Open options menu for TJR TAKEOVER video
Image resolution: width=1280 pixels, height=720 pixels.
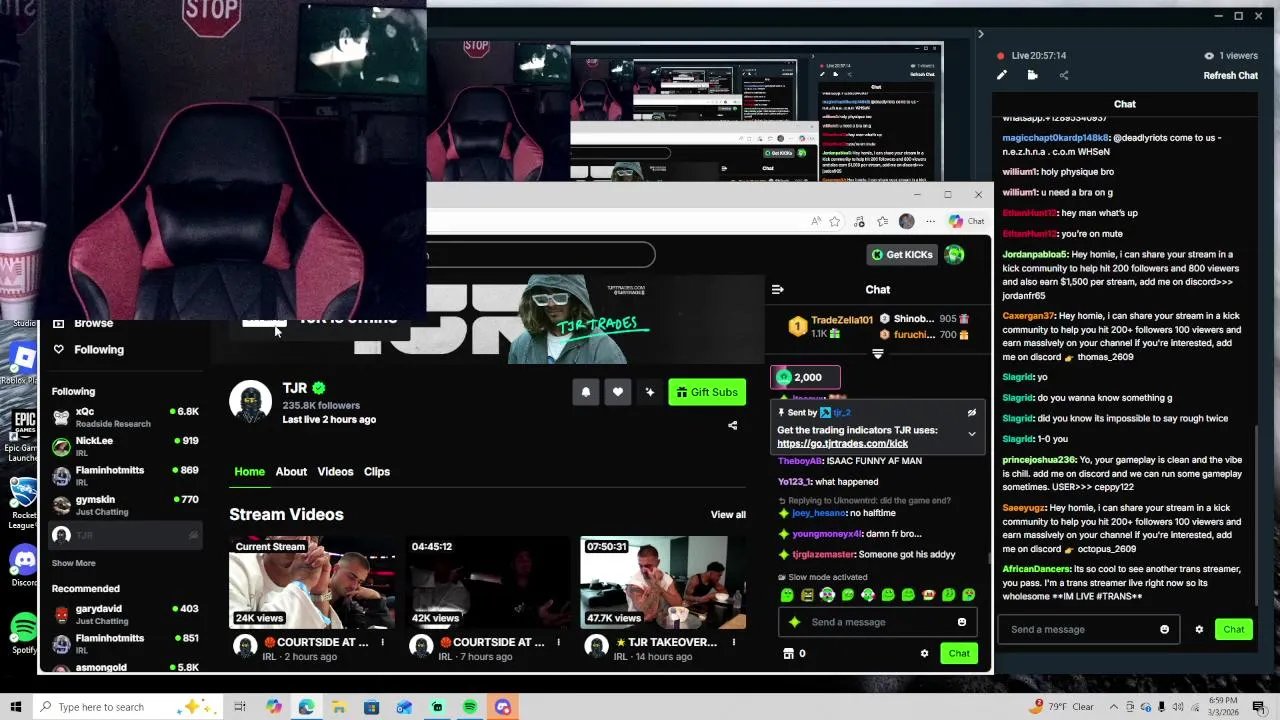point(734,642)
